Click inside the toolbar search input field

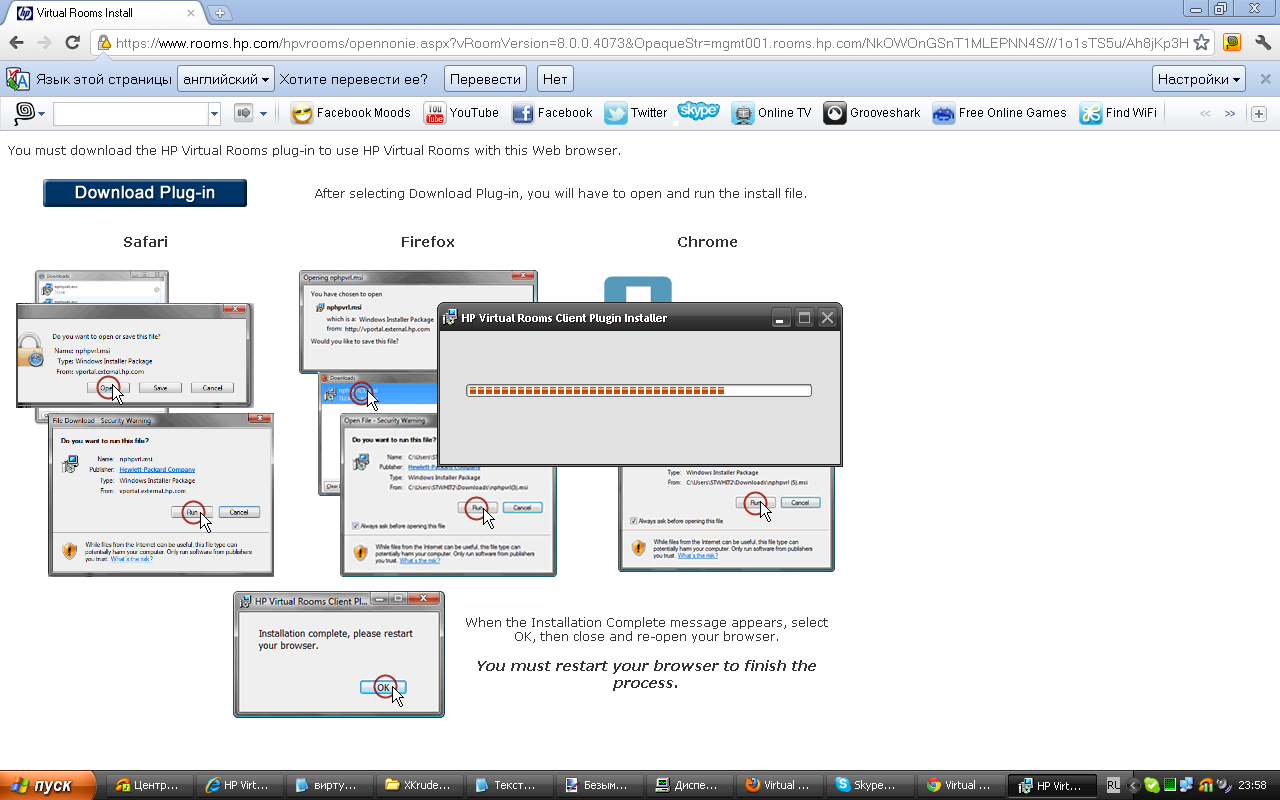point(130,114)
